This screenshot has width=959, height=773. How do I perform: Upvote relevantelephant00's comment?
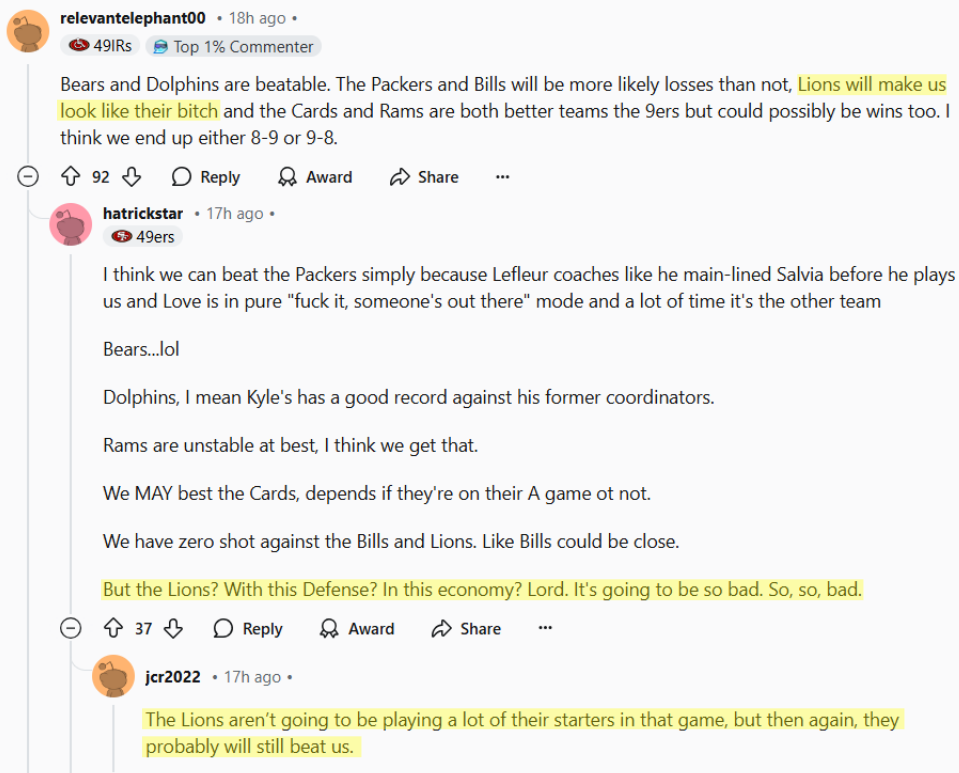tap(70, 177)
